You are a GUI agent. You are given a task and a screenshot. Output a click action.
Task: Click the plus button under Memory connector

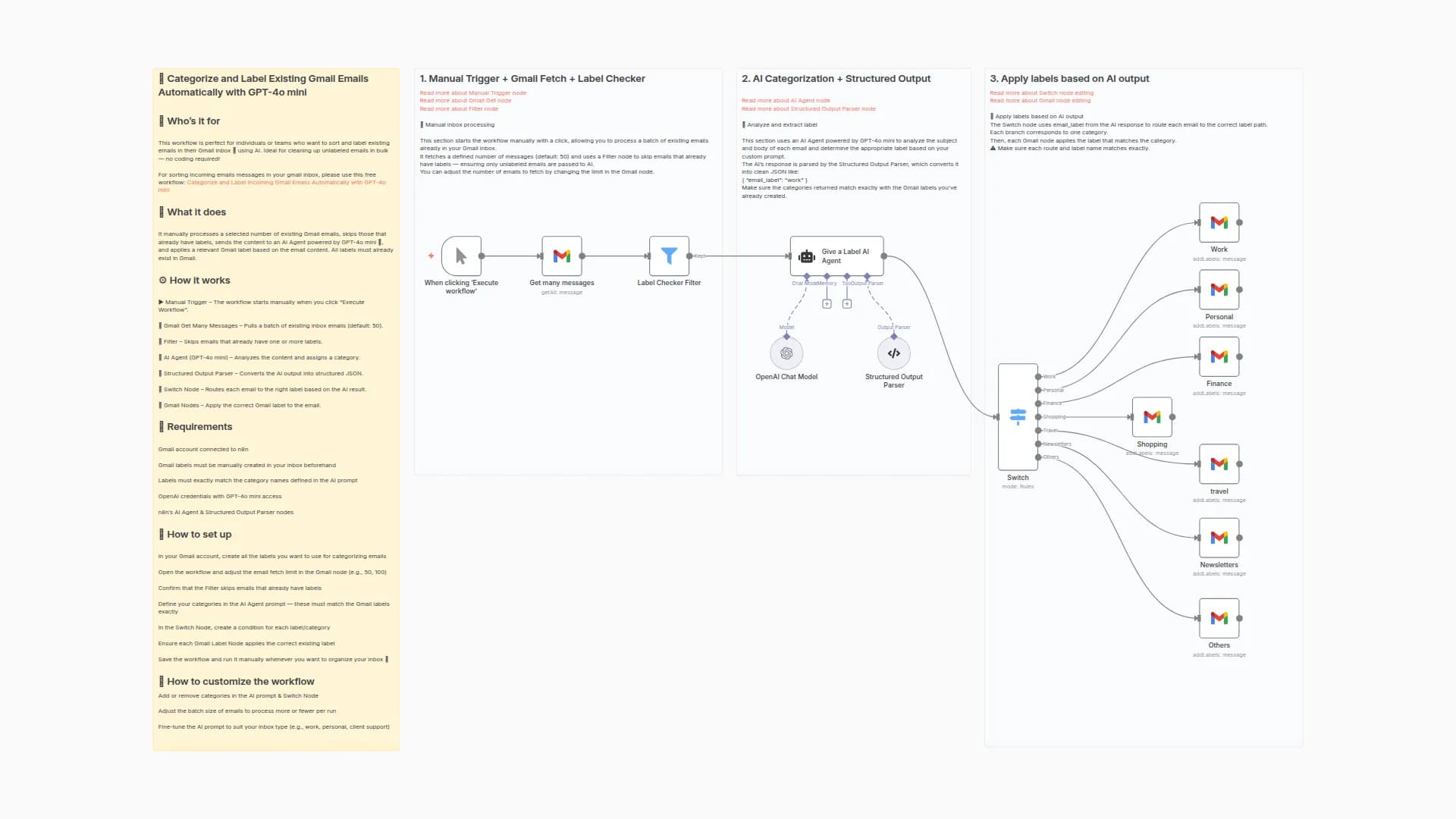tap(827, 304)
